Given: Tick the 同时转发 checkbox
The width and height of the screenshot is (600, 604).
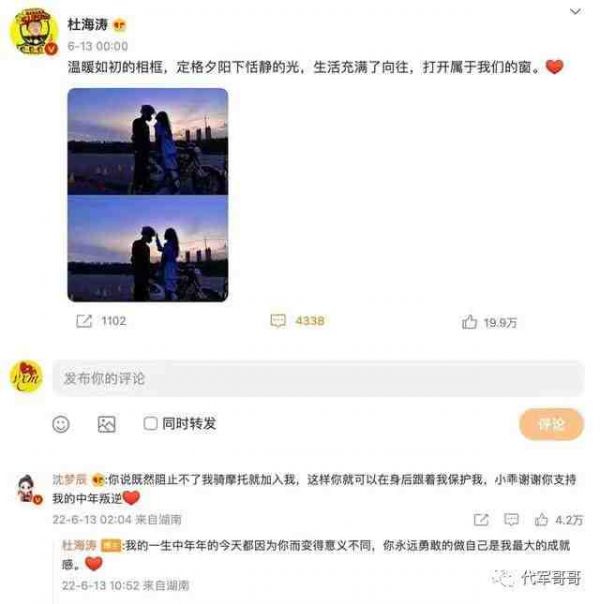Looking at the screenshot, I should (x=150, y=423).
